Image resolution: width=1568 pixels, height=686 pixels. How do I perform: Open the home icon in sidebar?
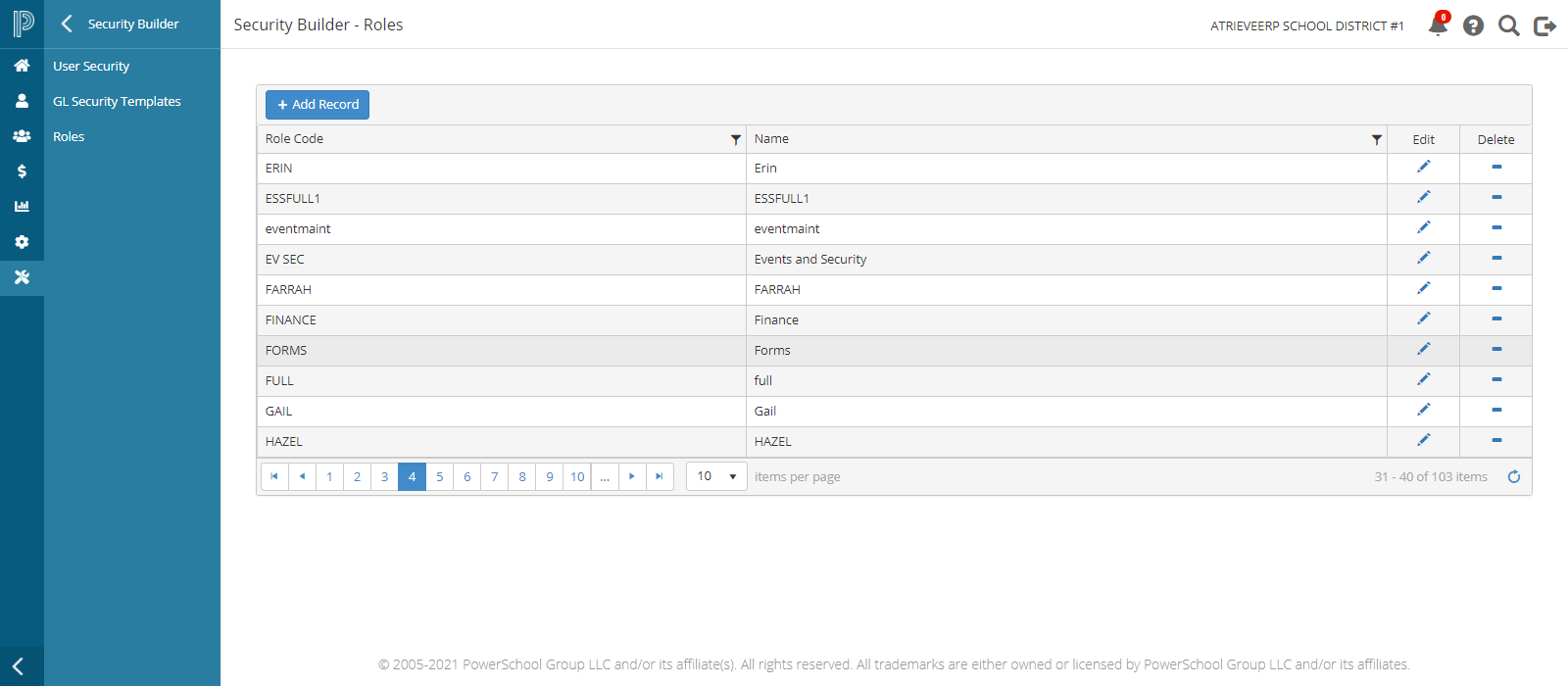(x=22, y=66)
